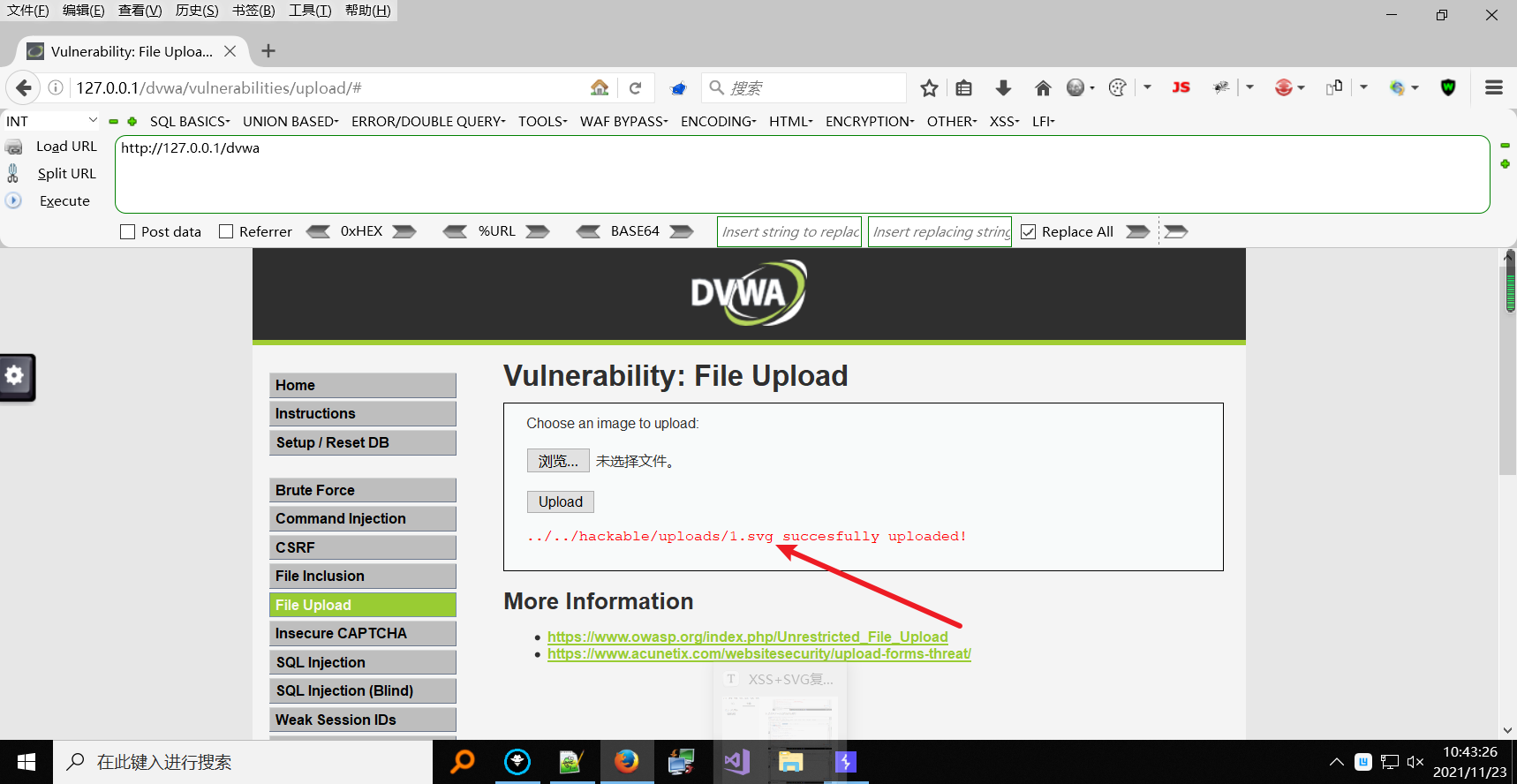Expand the UNION BASED menu

291,121
